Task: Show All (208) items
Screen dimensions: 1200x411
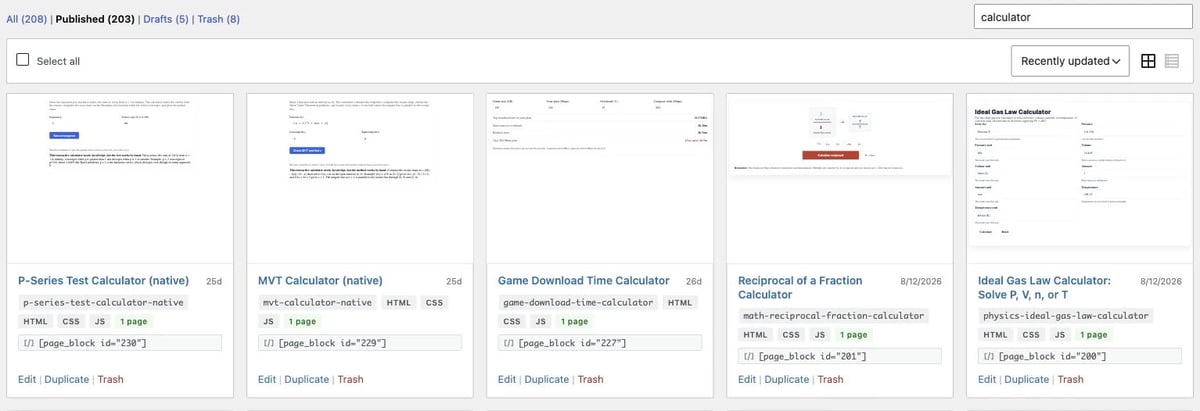Action: (x=26, y=19)
